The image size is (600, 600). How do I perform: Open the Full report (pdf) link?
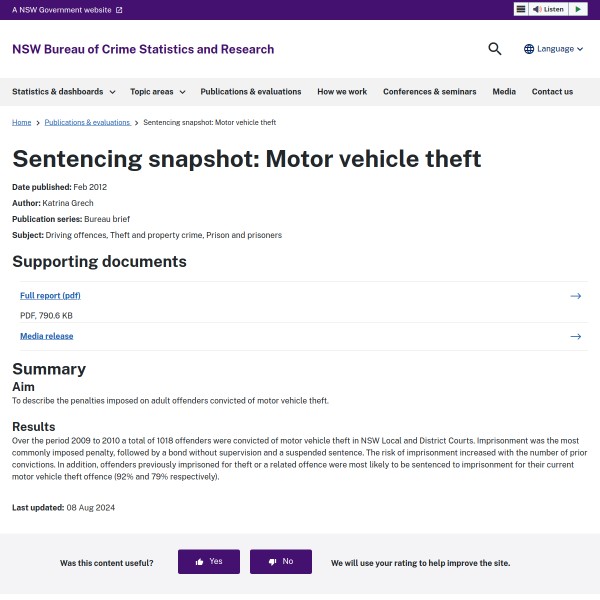click(x=50, y=296)
